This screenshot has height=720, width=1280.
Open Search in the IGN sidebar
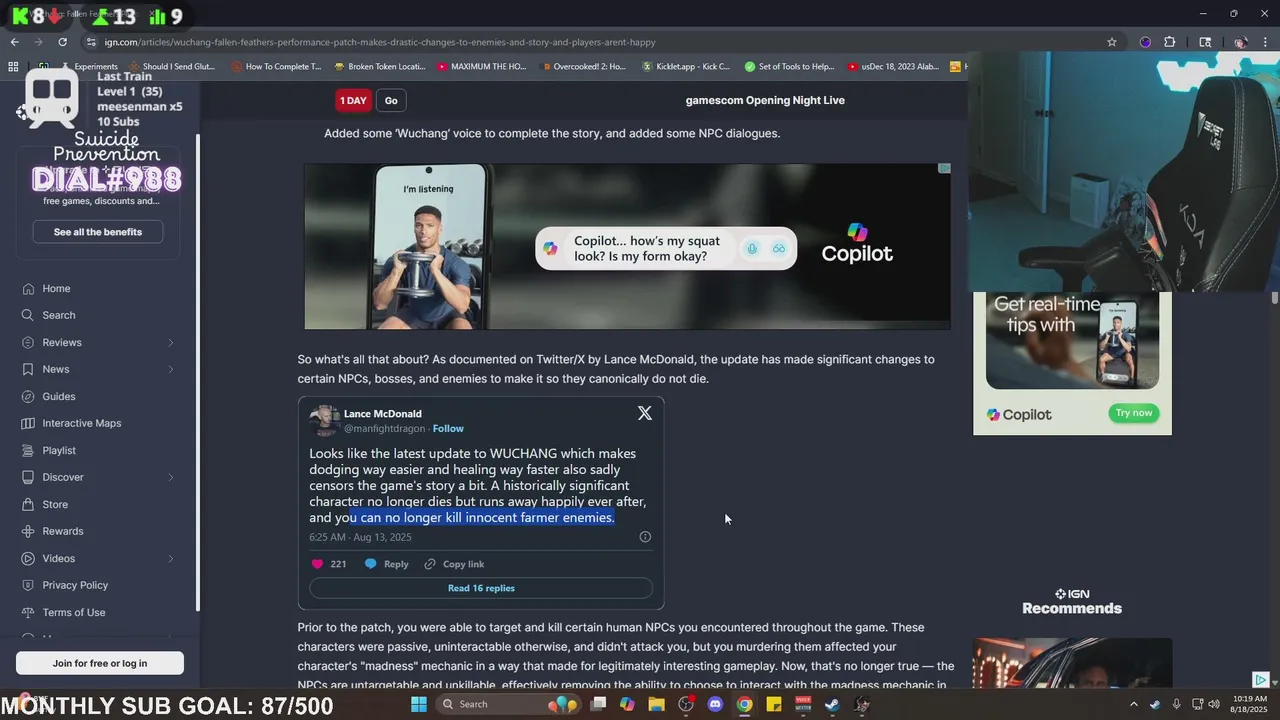58,315
